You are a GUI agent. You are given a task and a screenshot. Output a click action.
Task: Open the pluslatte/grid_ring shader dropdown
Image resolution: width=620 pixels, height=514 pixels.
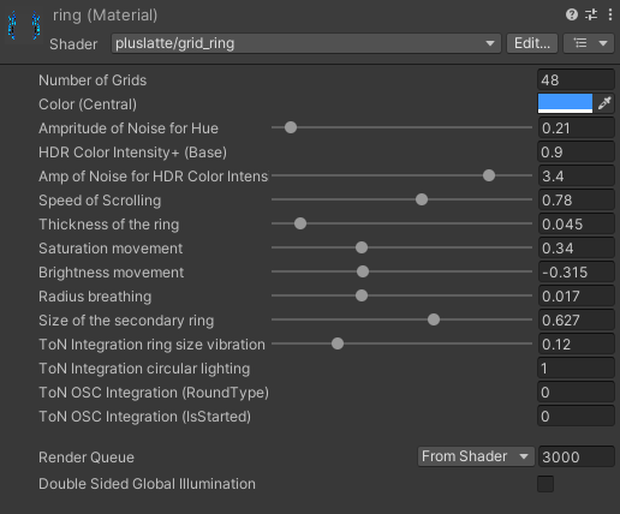[x=306, y=43]
